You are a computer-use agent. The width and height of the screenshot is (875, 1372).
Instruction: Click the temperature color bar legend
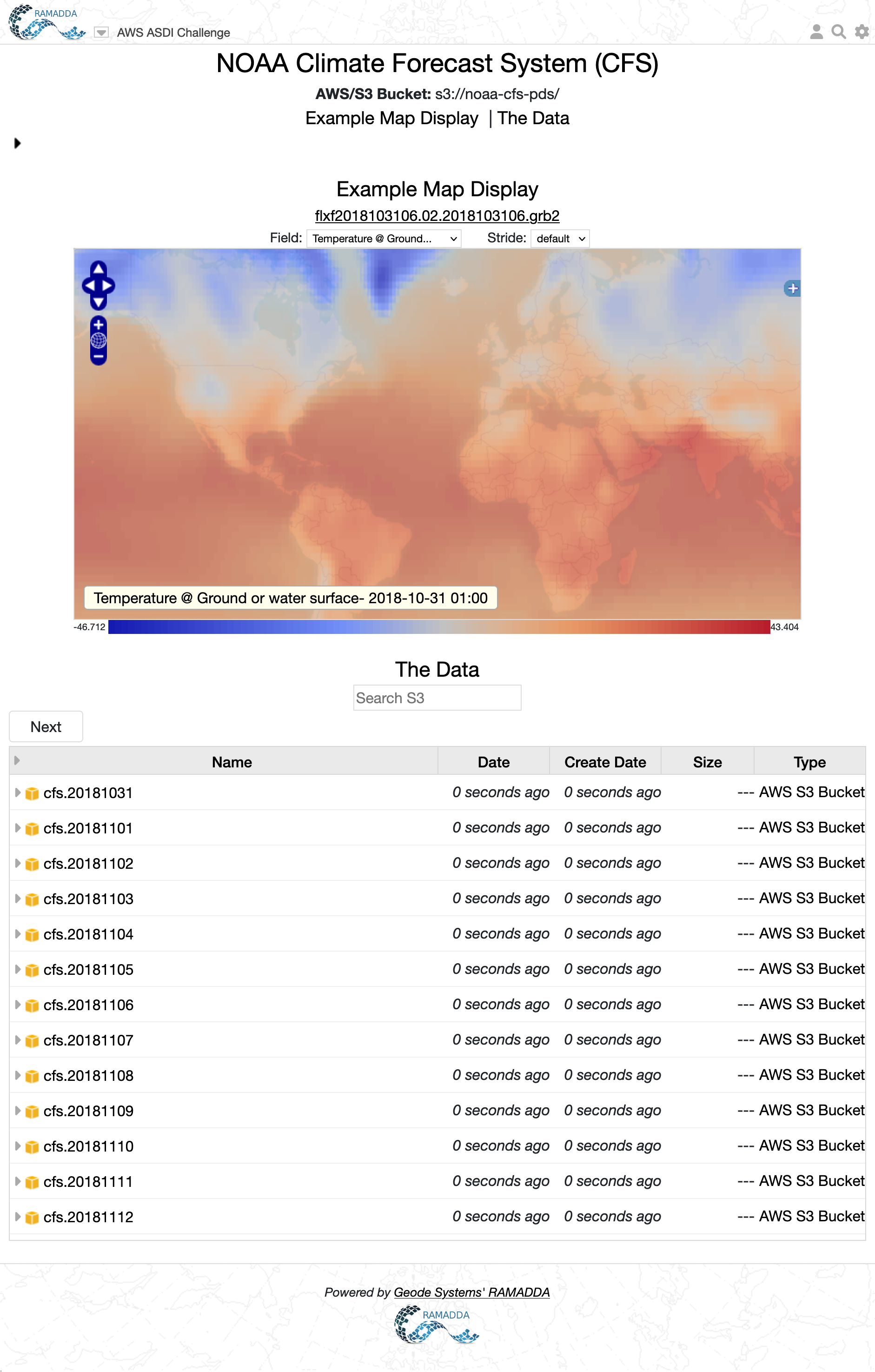pyautogui.click(x=438, y=627)
